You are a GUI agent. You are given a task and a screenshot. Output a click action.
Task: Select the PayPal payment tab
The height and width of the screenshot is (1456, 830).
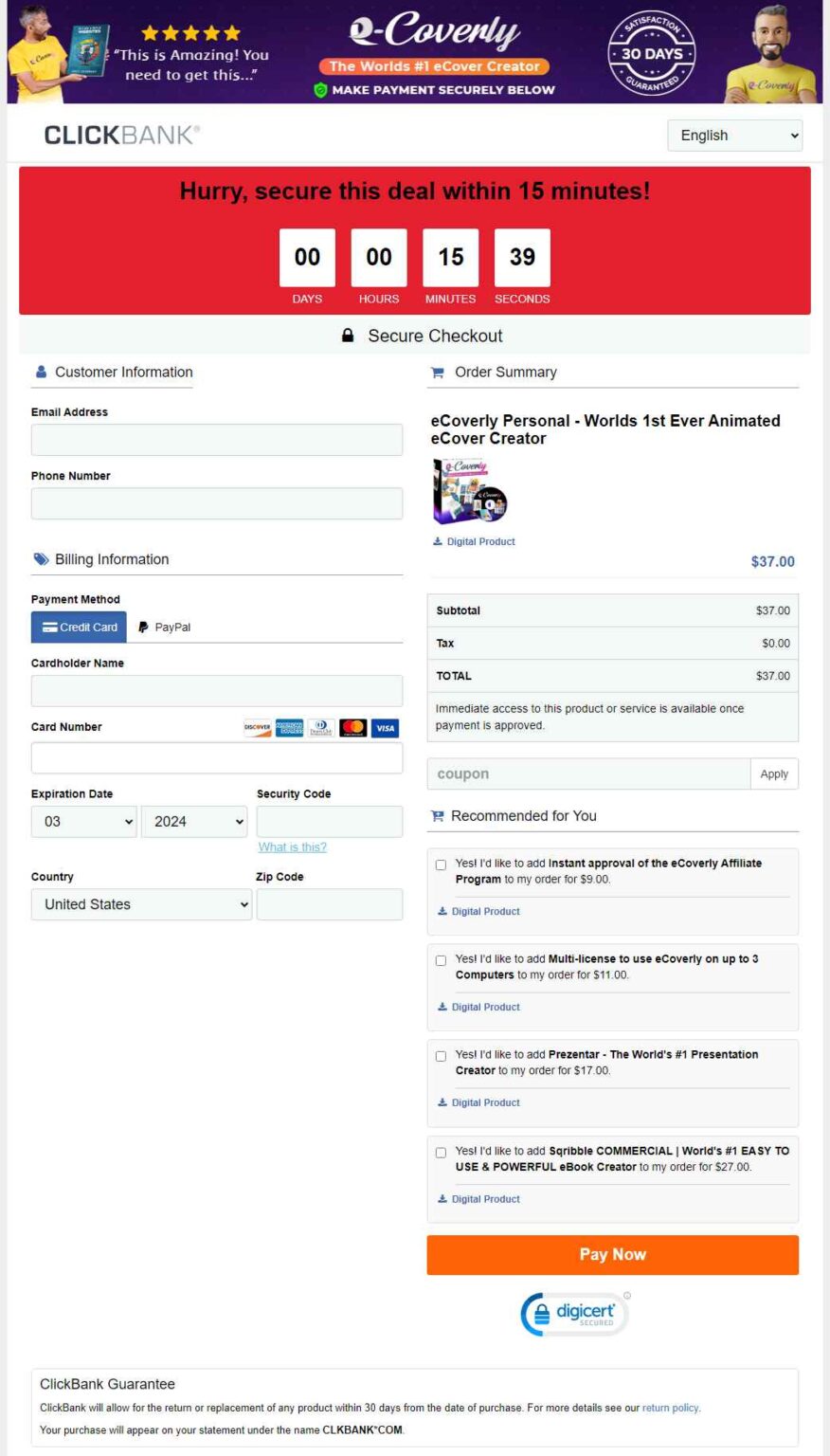(x=164, y=628)
